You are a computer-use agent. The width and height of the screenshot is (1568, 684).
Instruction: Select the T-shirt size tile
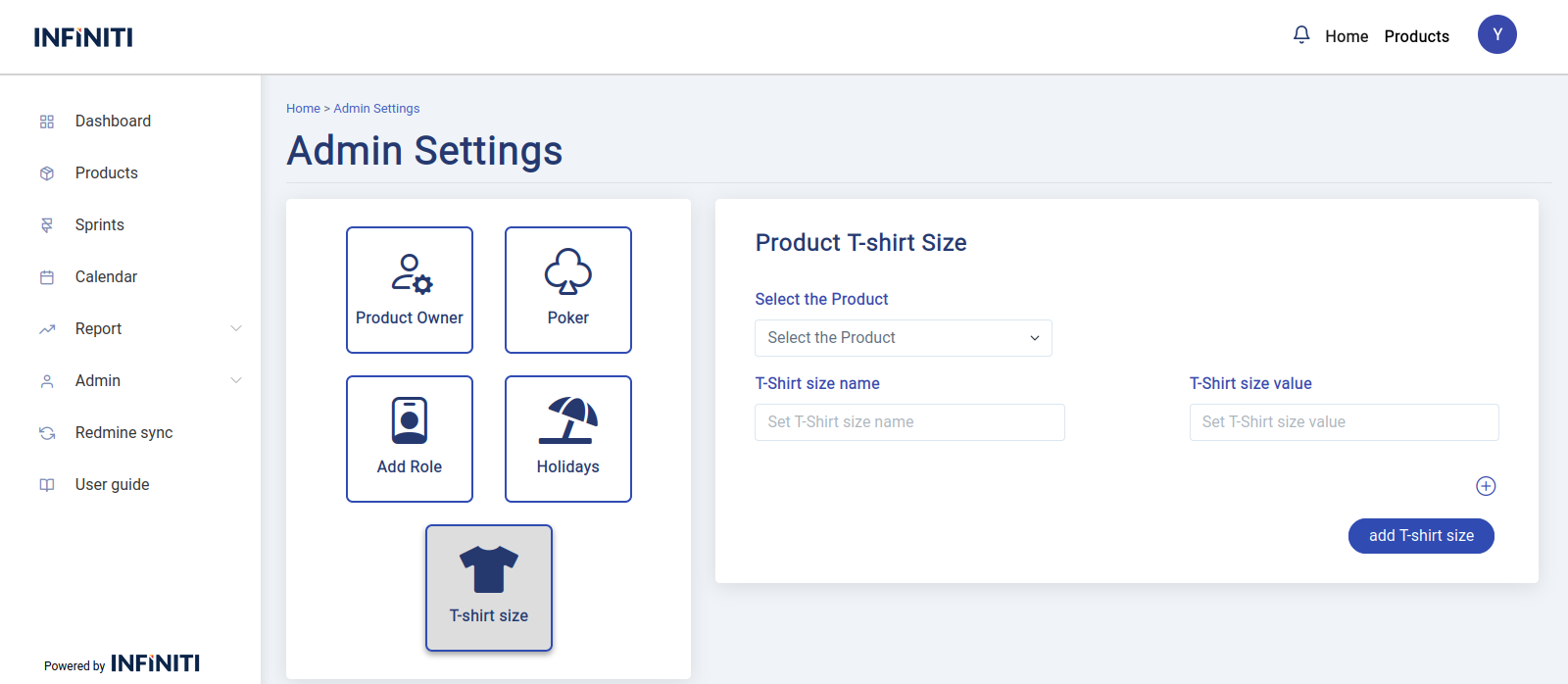click(x=489, y=588)
